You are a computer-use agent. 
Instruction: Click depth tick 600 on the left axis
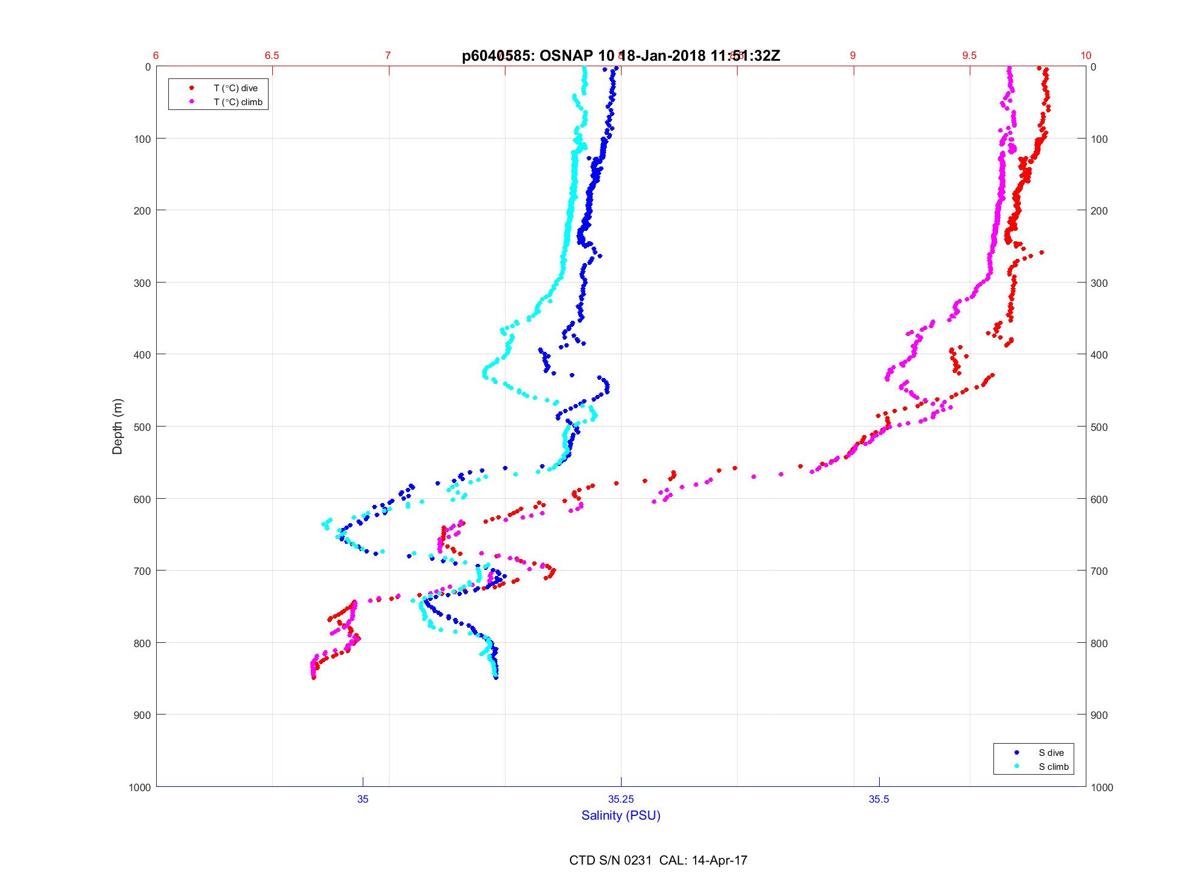pos(141,499)
